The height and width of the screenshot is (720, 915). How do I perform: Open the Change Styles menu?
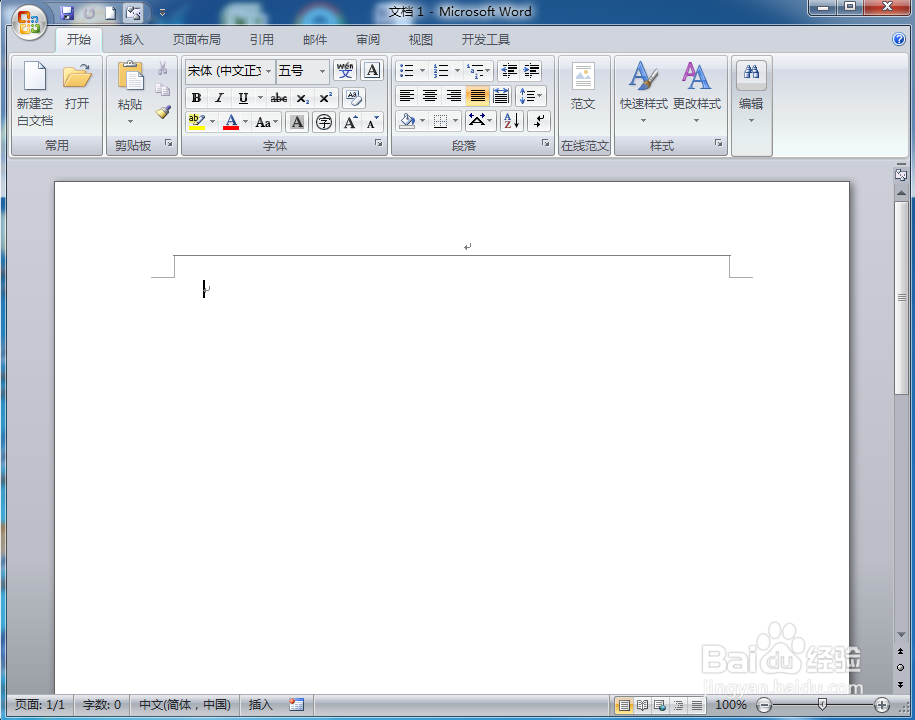(697, 93)
